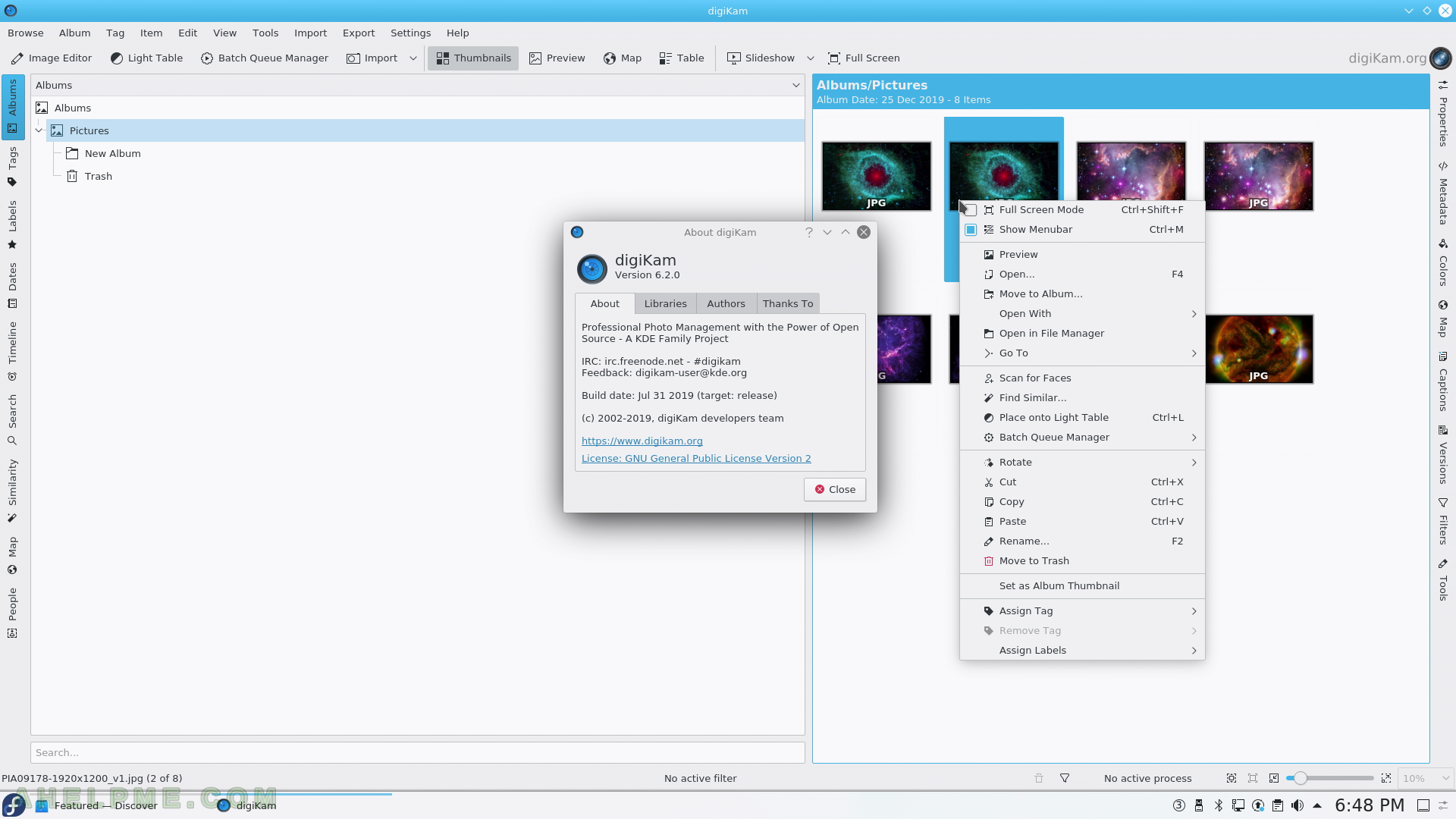This screenshot has width=1456, height=819.
Task: Choose Scan for Faces in context menu
Action: 1082,378
